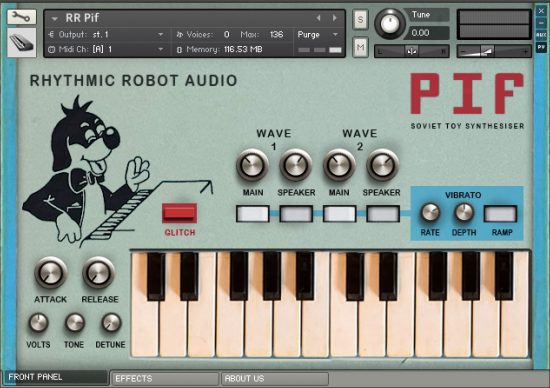
Task: Switch to the Effects tab
Action: [165, 379]
